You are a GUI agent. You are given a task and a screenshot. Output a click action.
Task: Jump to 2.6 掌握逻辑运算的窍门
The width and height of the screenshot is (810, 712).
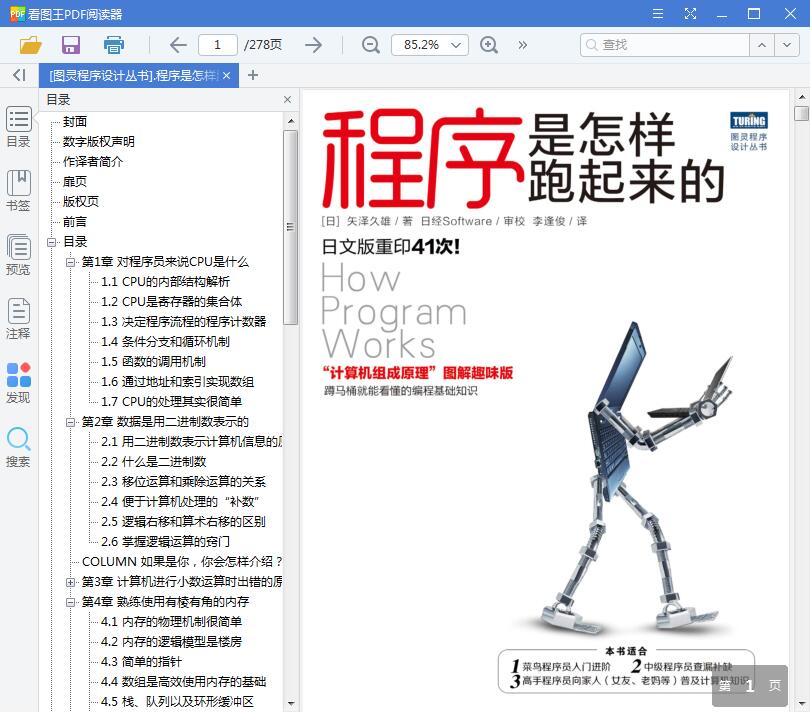pos(165,541)
